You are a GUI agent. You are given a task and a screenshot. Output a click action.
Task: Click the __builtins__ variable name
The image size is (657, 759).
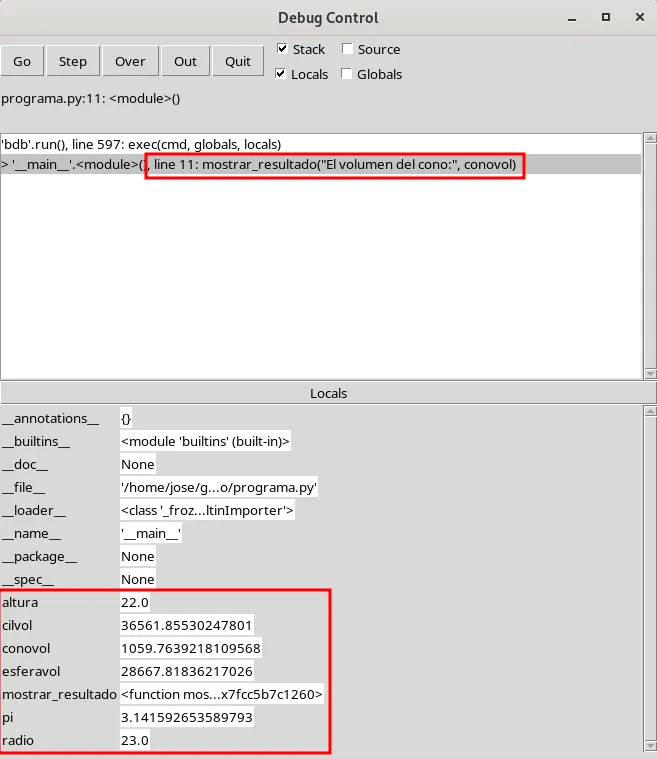point(36,441)
